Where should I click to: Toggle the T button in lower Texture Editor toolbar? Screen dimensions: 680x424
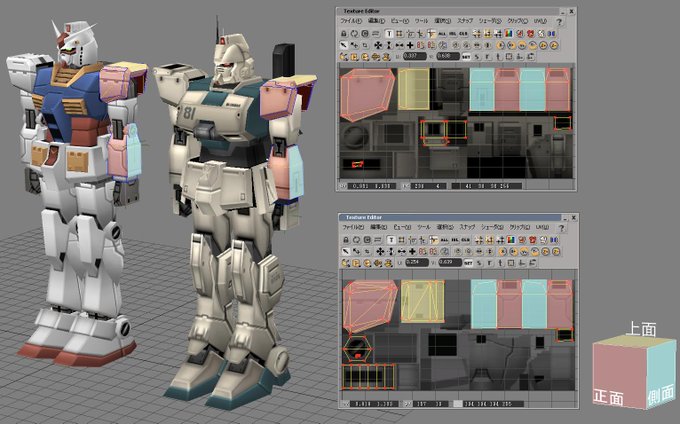pos(391,240)
